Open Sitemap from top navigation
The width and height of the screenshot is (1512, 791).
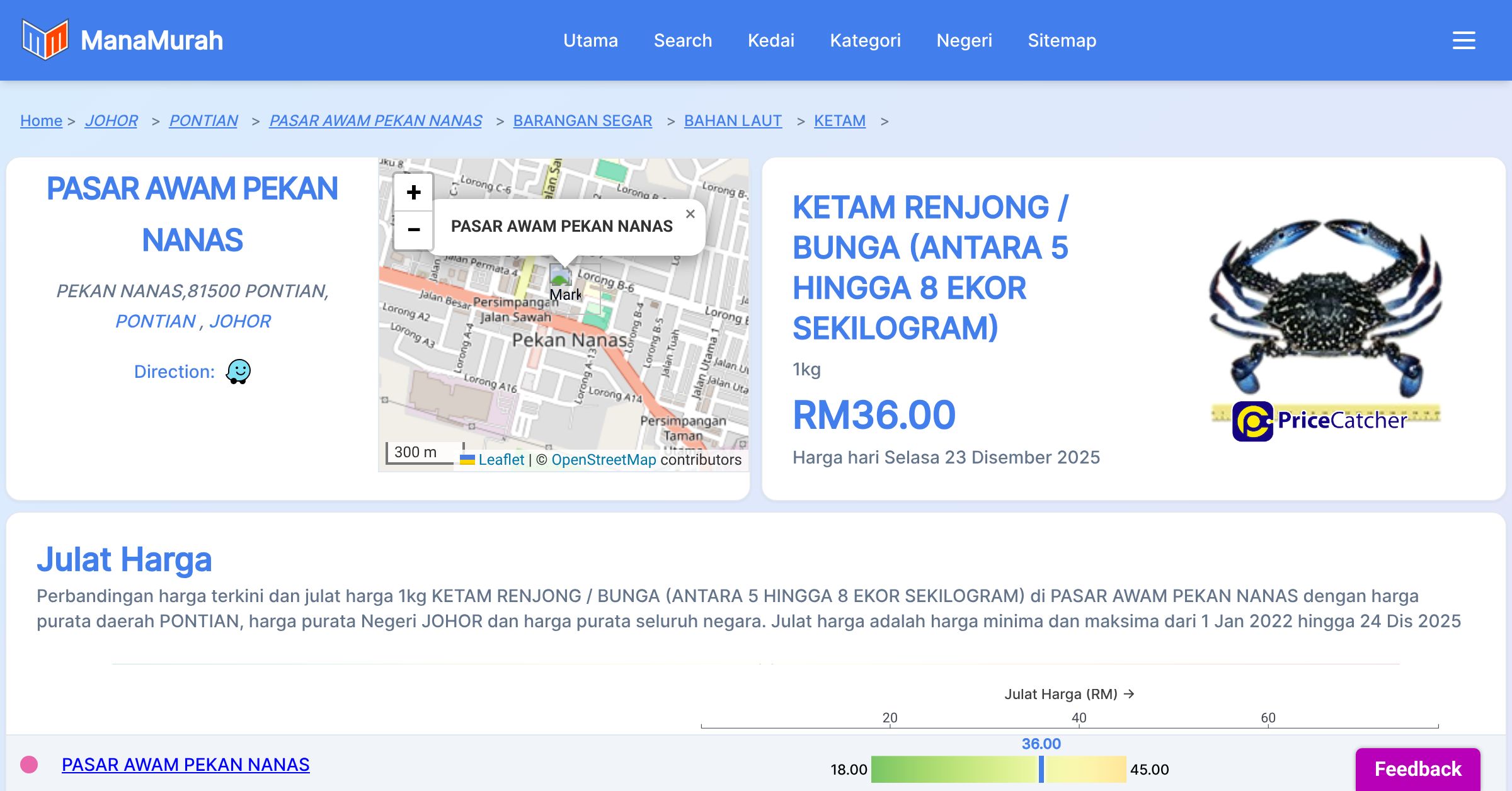tap(1062, 40)
